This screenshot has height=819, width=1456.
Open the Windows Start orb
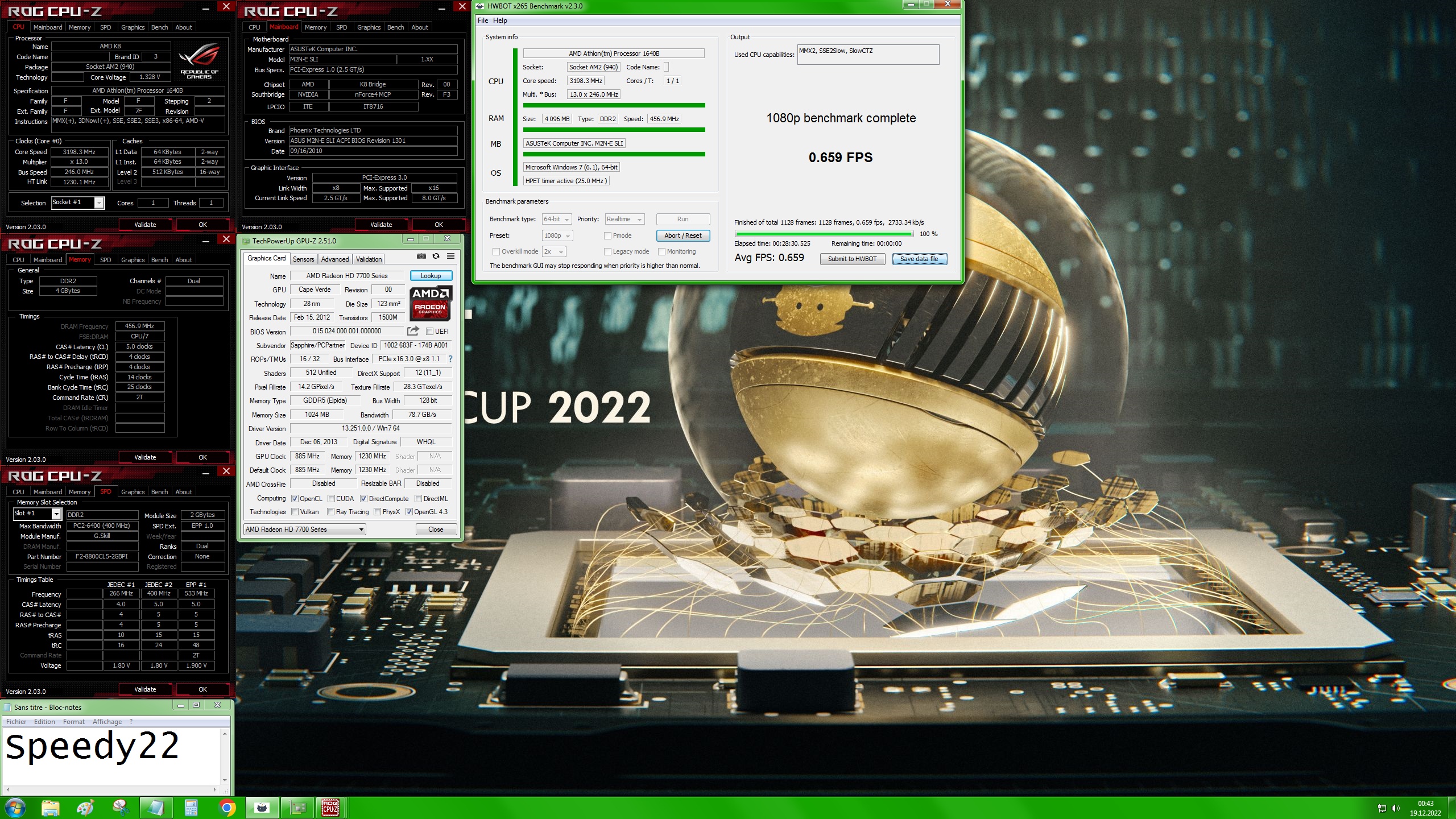tap(15, 808)
